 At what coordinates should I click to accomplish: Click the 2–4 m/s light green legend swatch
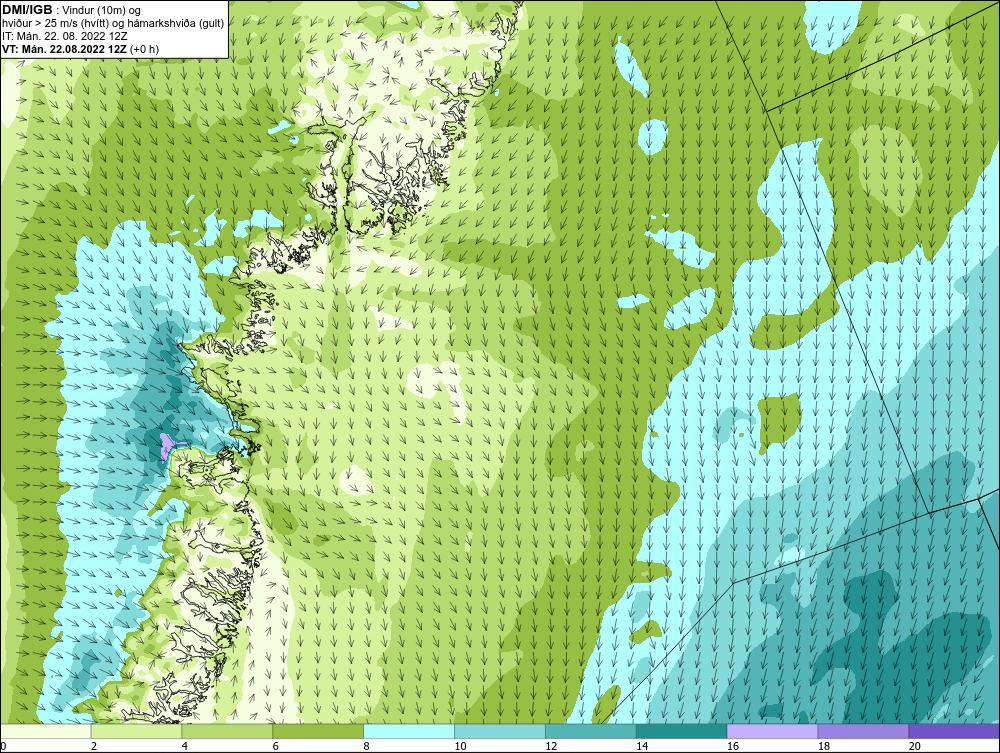[136, 731]
